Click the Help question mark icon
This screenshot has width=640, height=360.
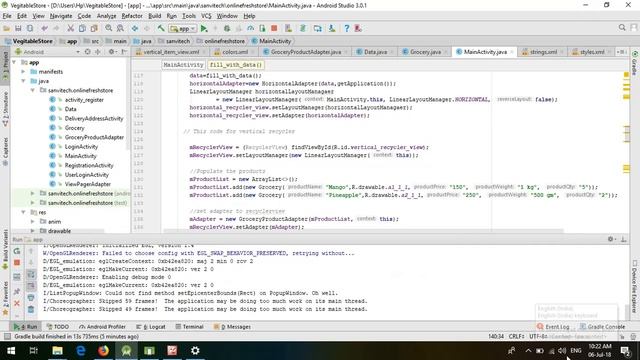click(347, 29)
